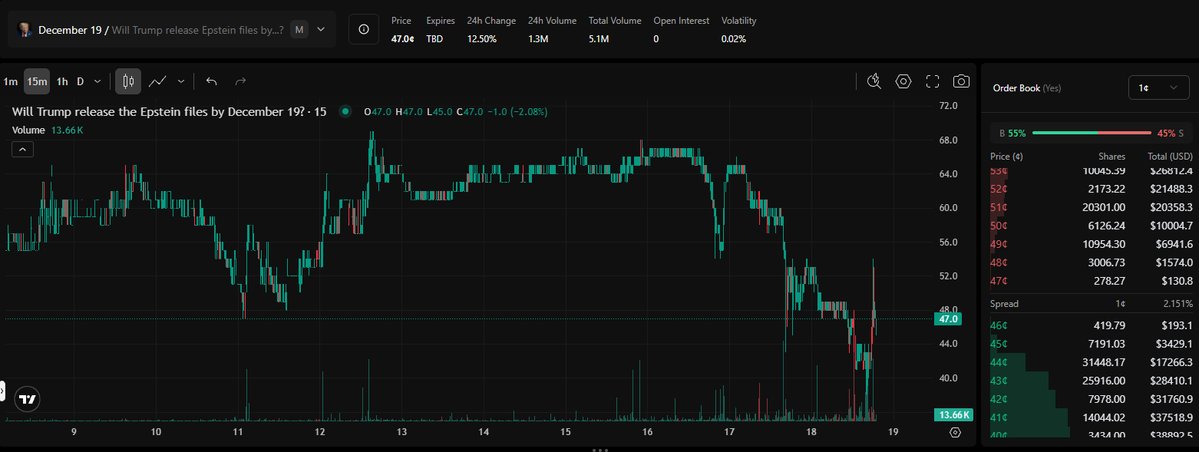Click the Open Interest 0 value
Screen dimensions: 1199x452
[x=656, y=38]
